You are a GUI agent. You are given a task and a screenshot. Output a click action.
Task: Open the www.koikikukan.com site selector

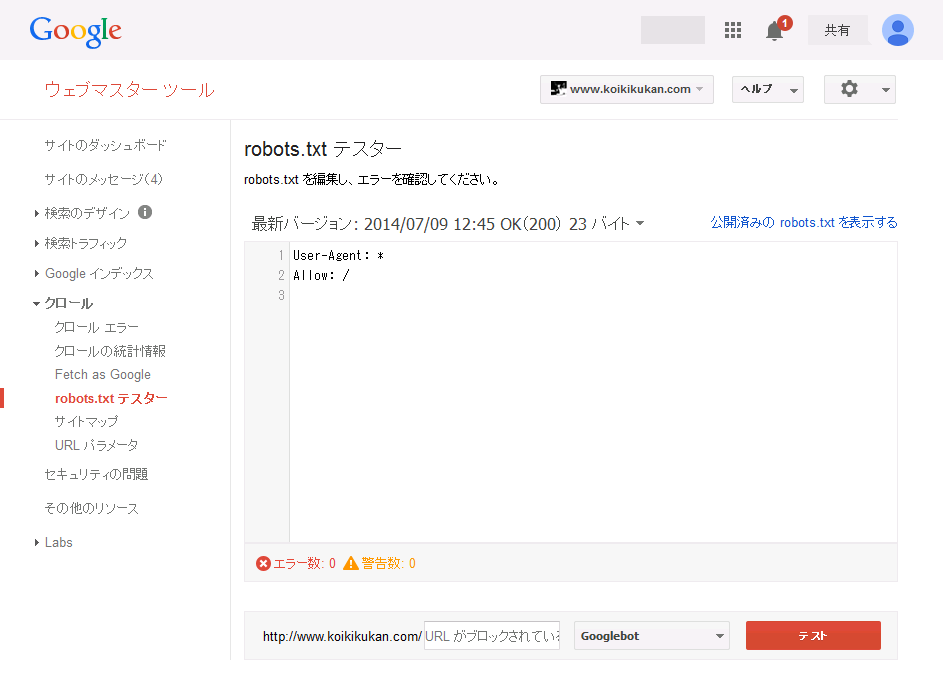[x=627, y=90]
